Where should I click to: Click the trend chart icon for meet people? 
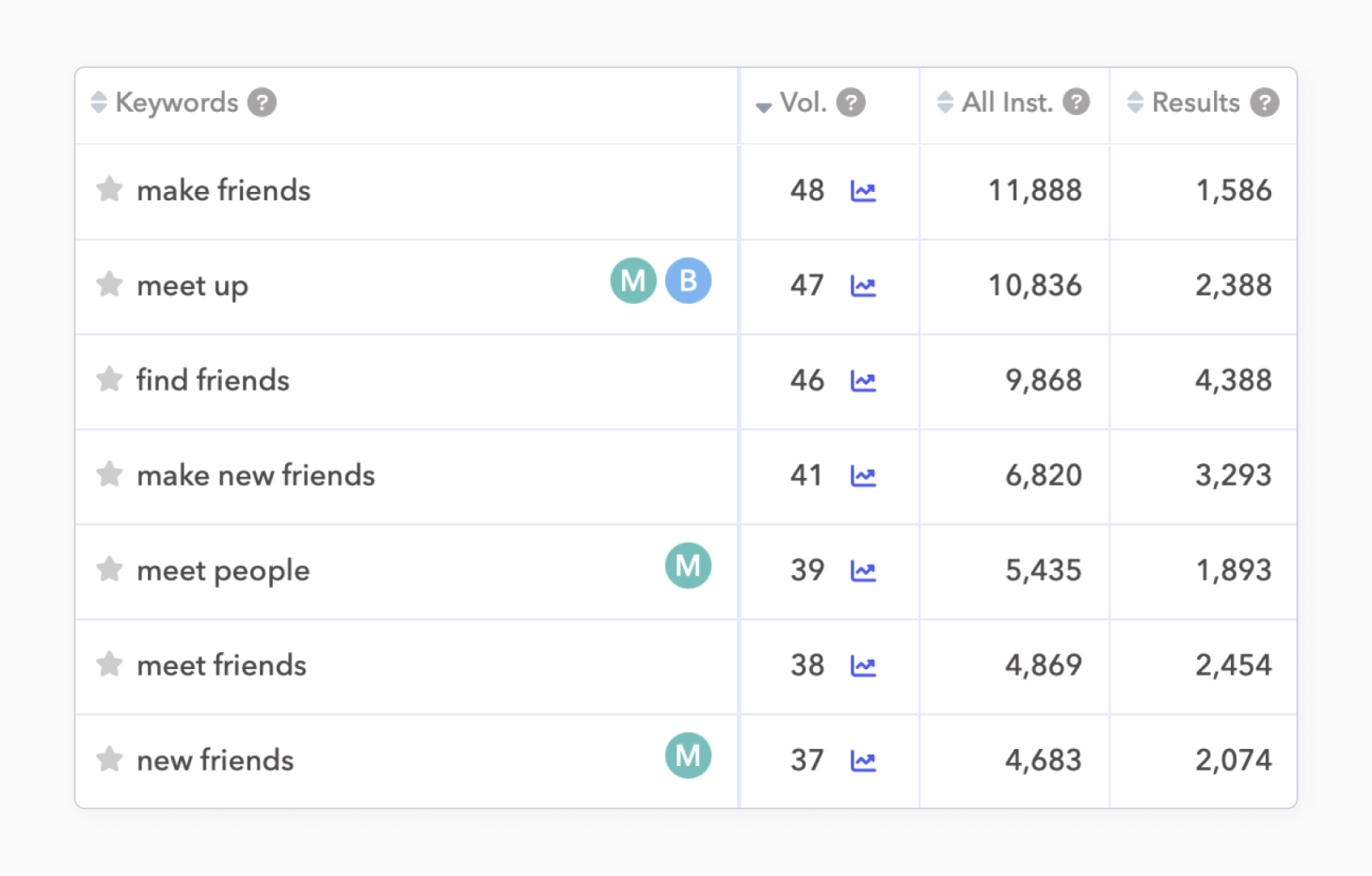[863, 571]
